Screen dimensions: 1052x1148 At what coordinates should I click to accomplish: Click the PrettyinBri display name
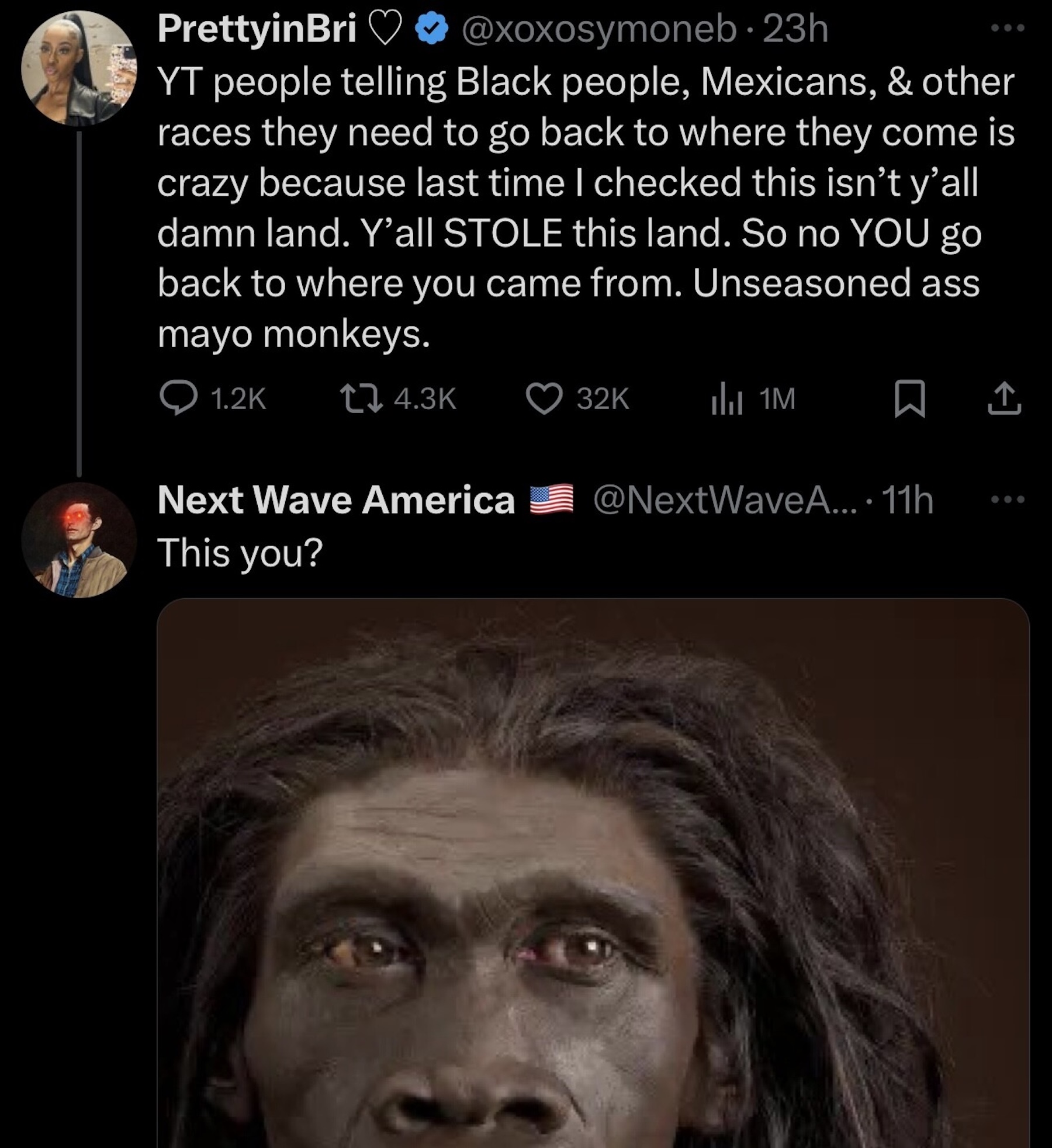(257, 29)
